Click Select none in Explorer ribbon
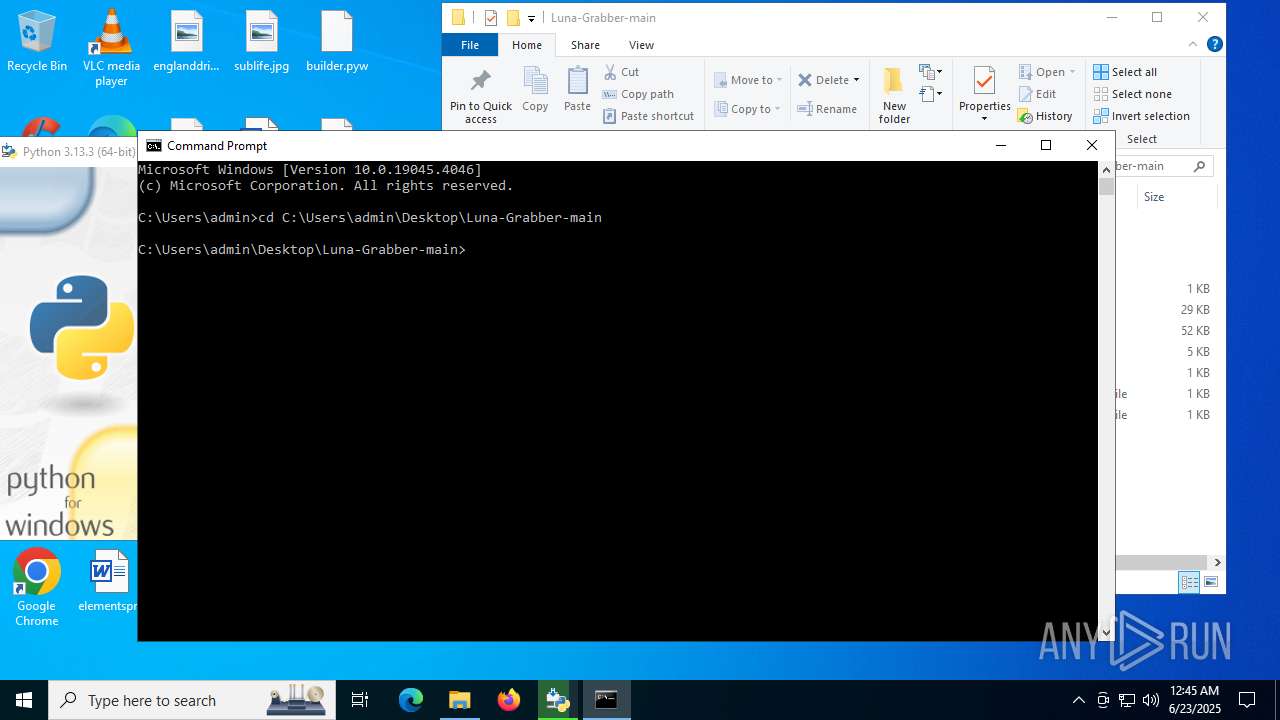Viewport: 1280px width, 720px height. [1132, 94]
